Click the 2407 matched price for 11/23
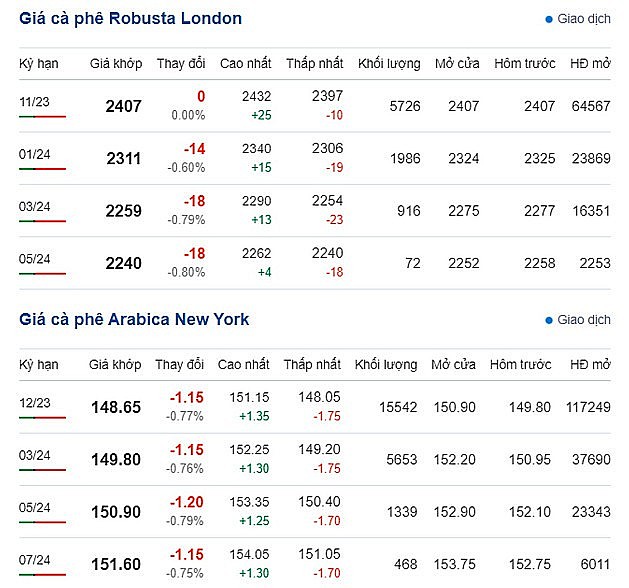 click(x=123, y=105)
